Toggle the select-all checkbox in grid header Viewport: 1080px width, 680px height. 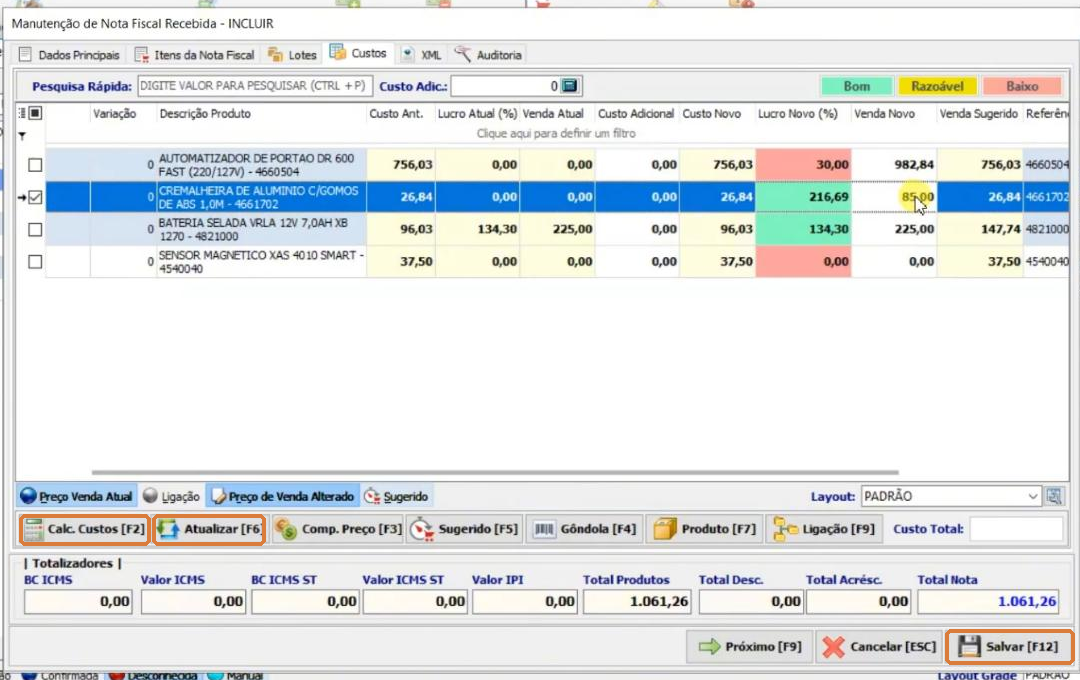(x=35, y=113)
